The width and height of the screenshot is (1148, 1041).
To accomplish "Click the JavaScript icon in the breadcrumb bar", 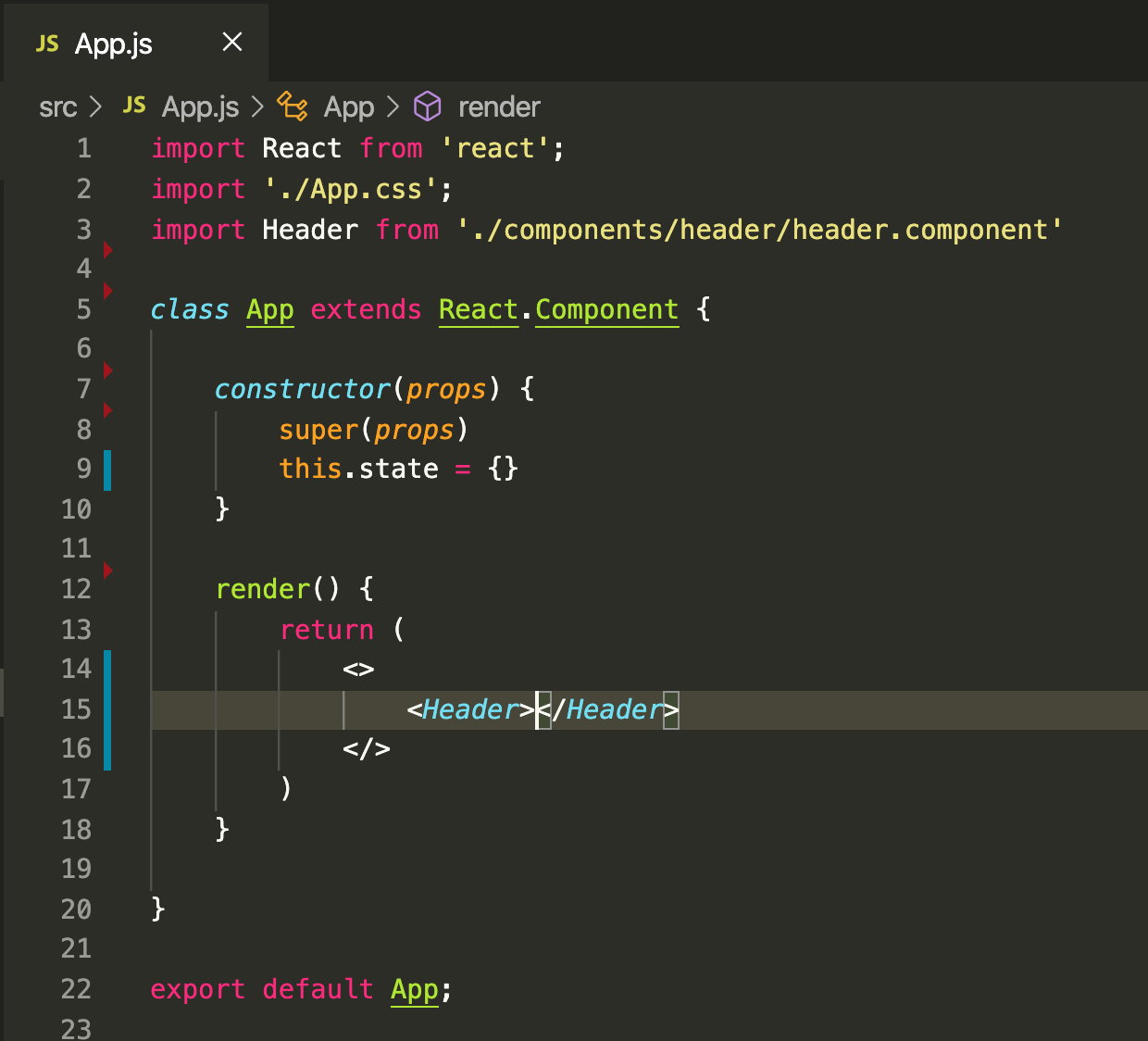I will (x=133, y=106).
